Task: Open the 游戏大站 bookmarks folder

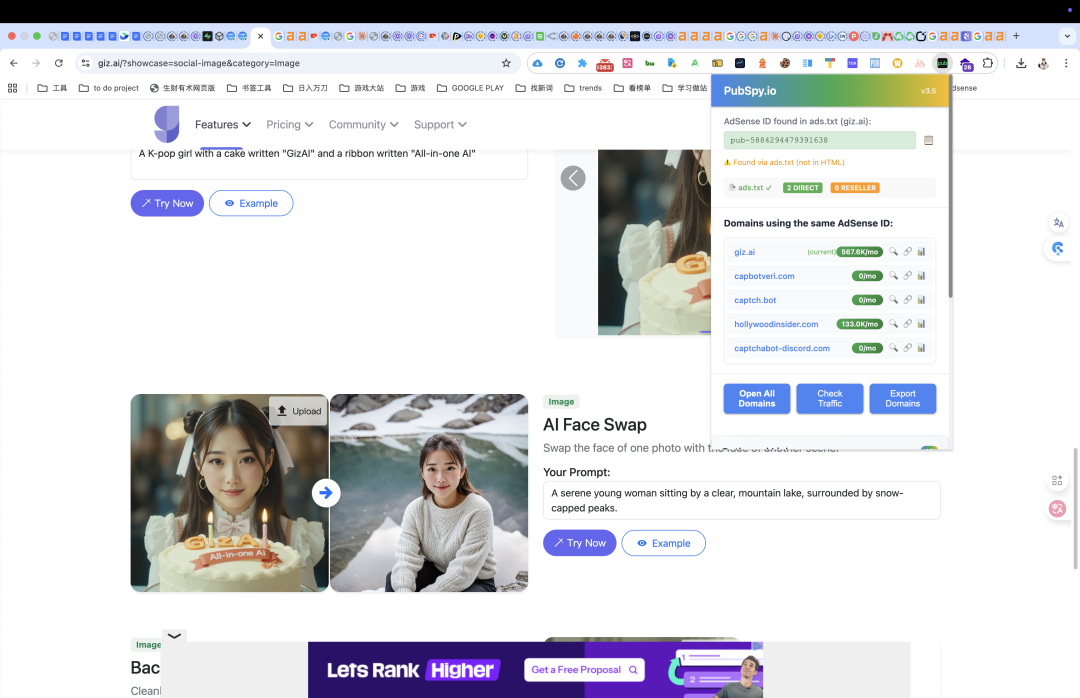Action: point(361,88)
